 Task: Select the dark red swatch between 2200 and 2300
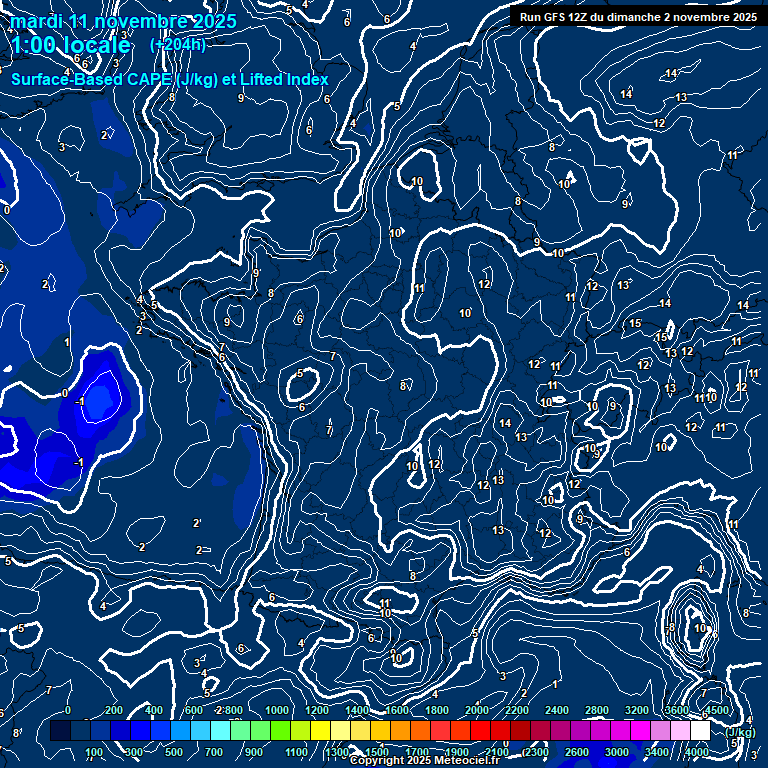[x=521, y=730]
